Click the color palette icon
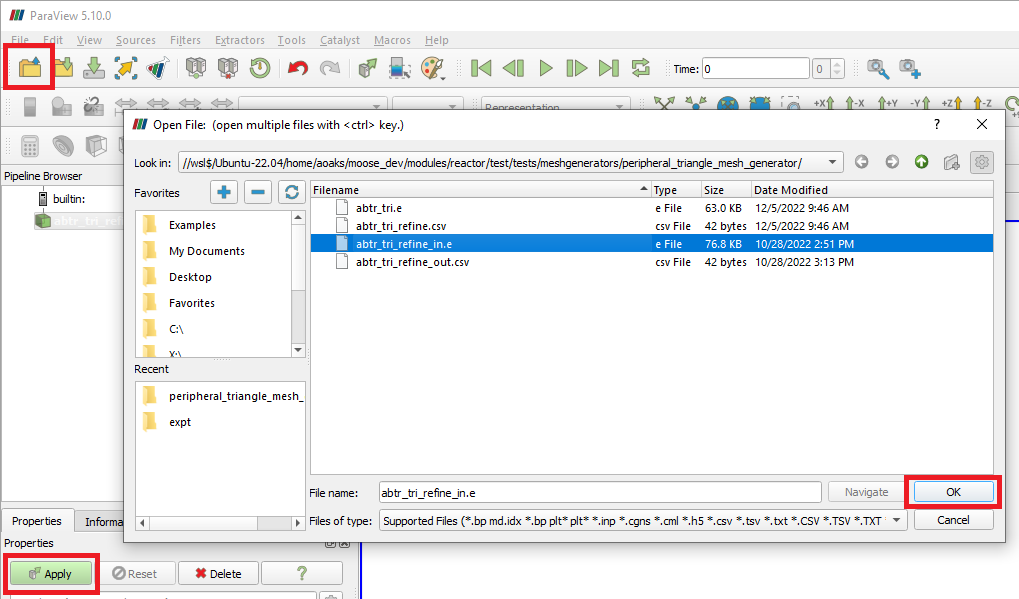Image resolution: width=1019 pixels, height=599 pixels. click(431, 68)
